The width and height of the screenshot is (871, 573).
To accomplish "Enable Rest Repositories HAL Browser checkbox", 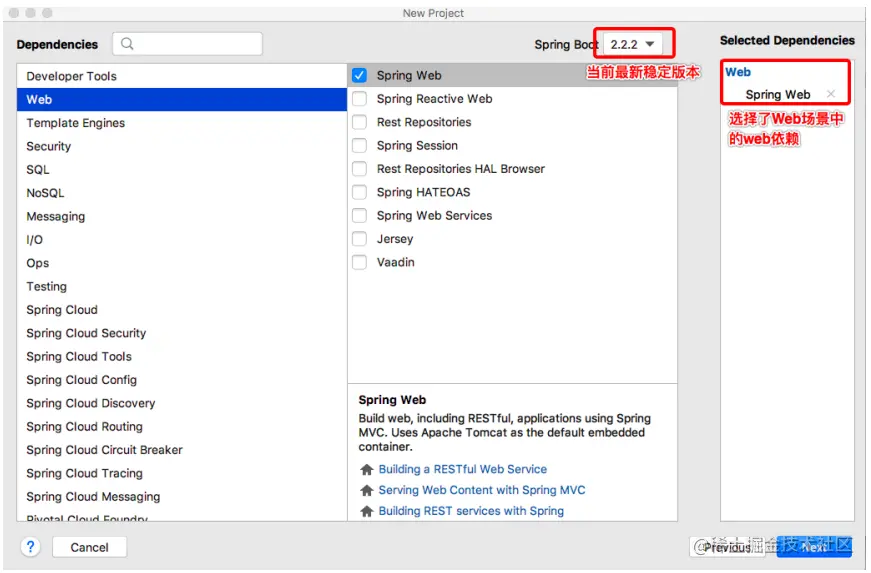I will tap(359, 169).
